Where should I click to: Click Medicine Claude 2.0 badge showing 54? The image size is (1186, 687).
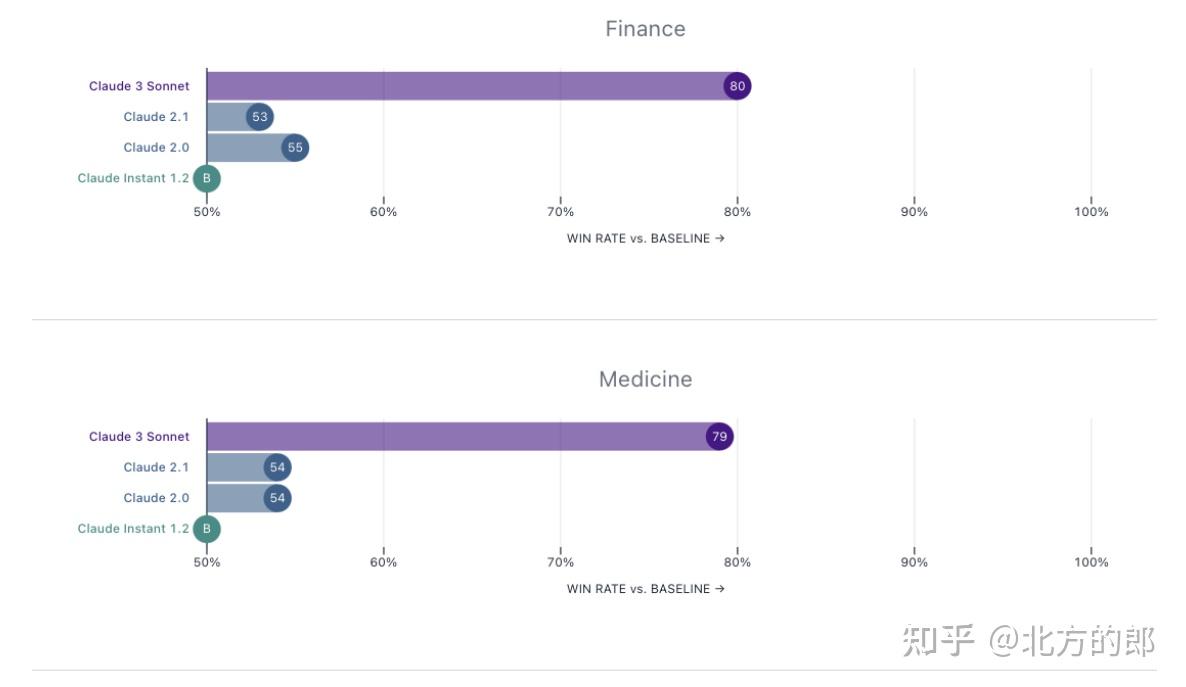(x=277, y=498)
